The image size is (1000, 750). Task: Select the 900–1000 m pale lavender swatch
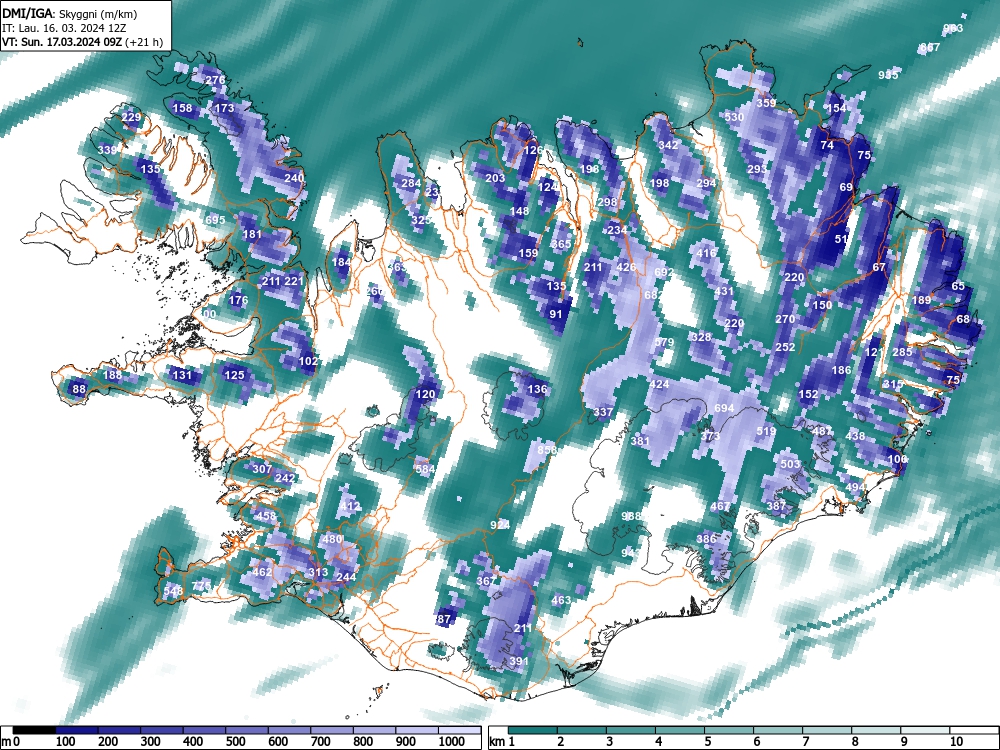[417, 730]
